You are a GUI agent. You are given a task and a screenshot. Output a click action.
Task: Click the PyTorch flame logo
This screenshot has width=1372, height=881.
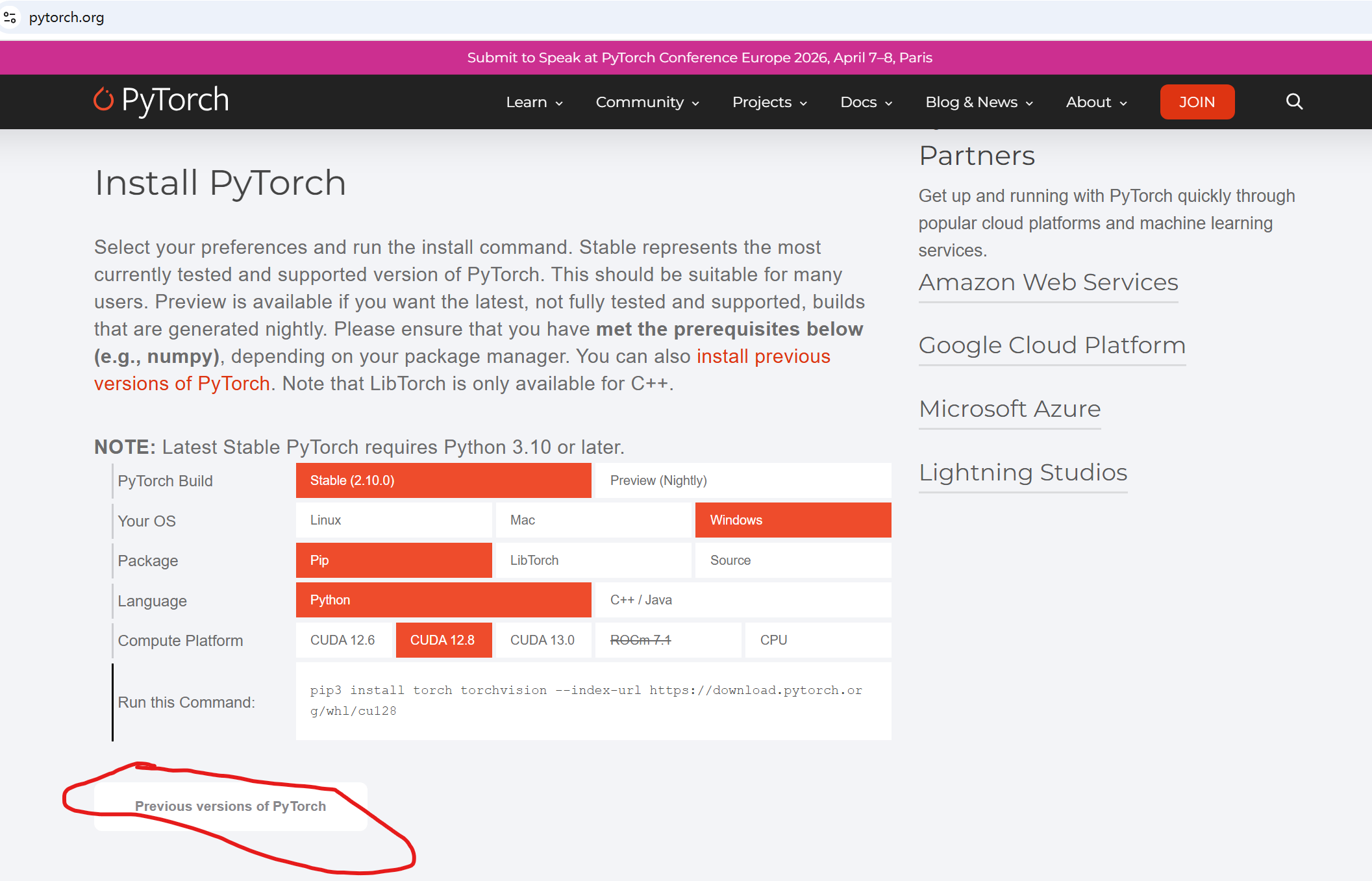[103, 100]
